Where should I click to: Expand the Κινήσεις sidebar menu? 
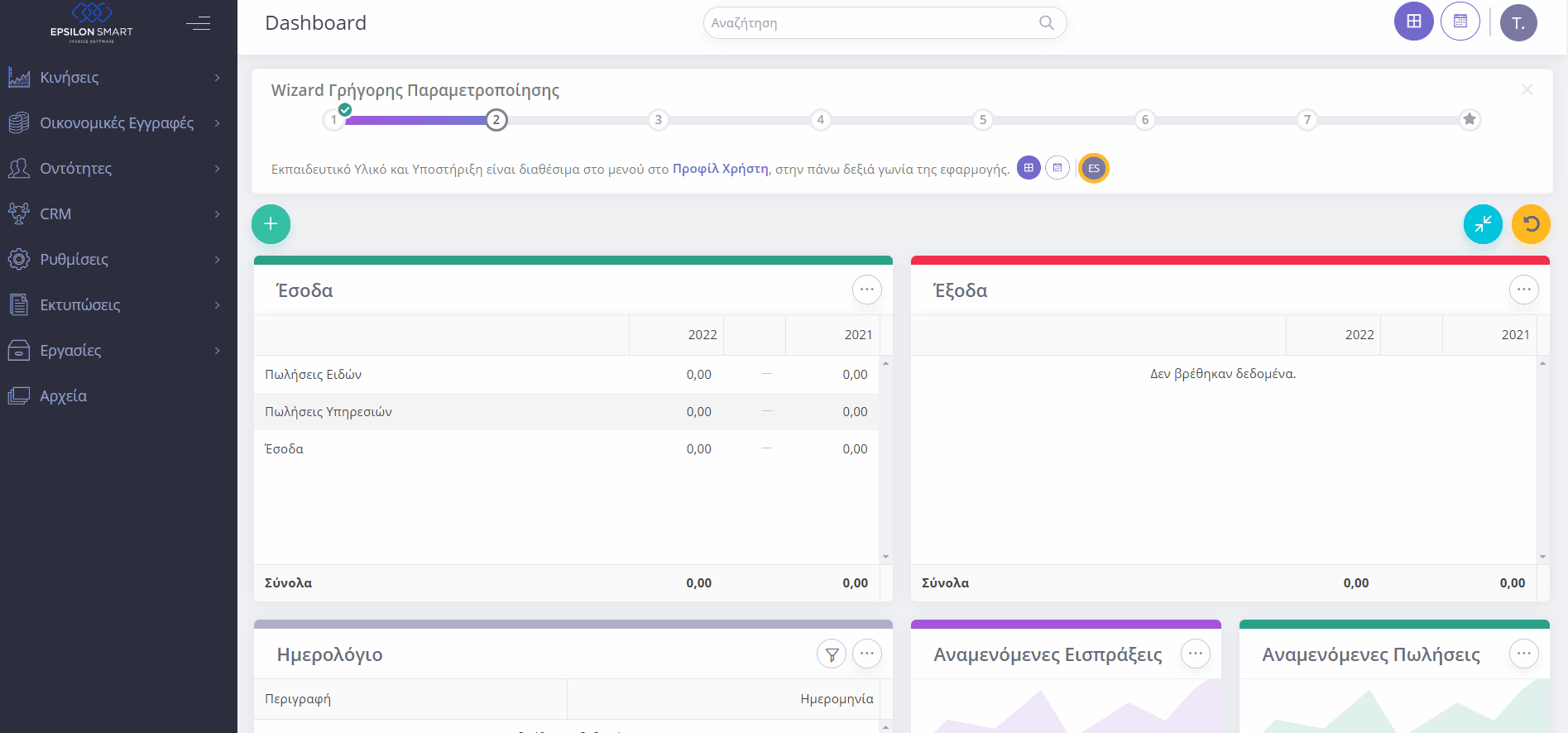pos(114,78)
